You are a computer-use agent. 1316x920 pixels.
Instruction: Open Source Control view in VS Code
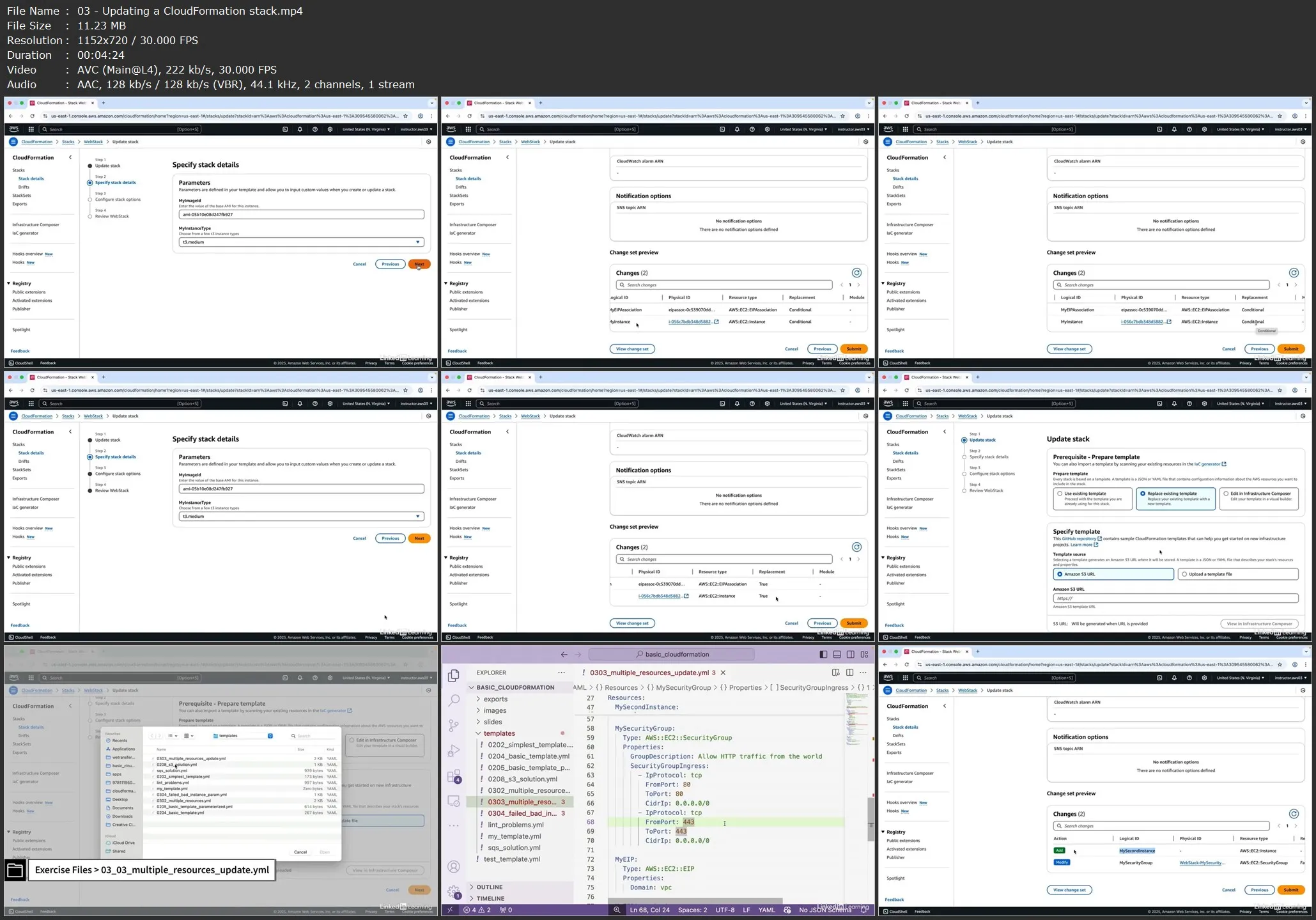pyautogui.click(x=454, y=726)
